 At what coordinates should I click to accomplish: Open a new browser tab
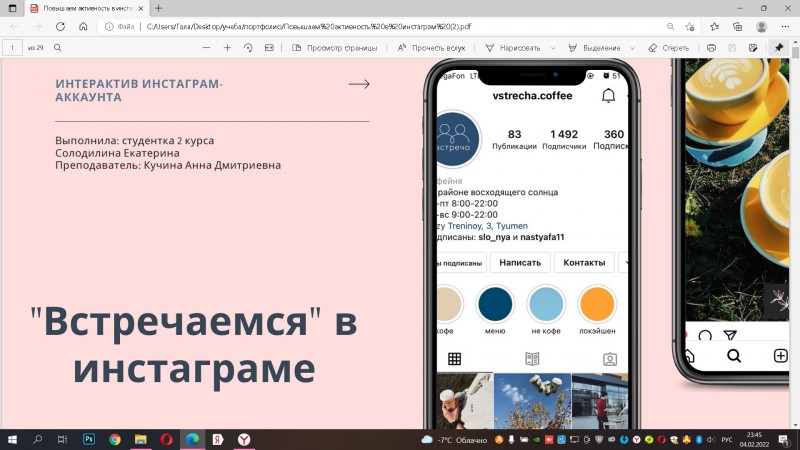159,8
